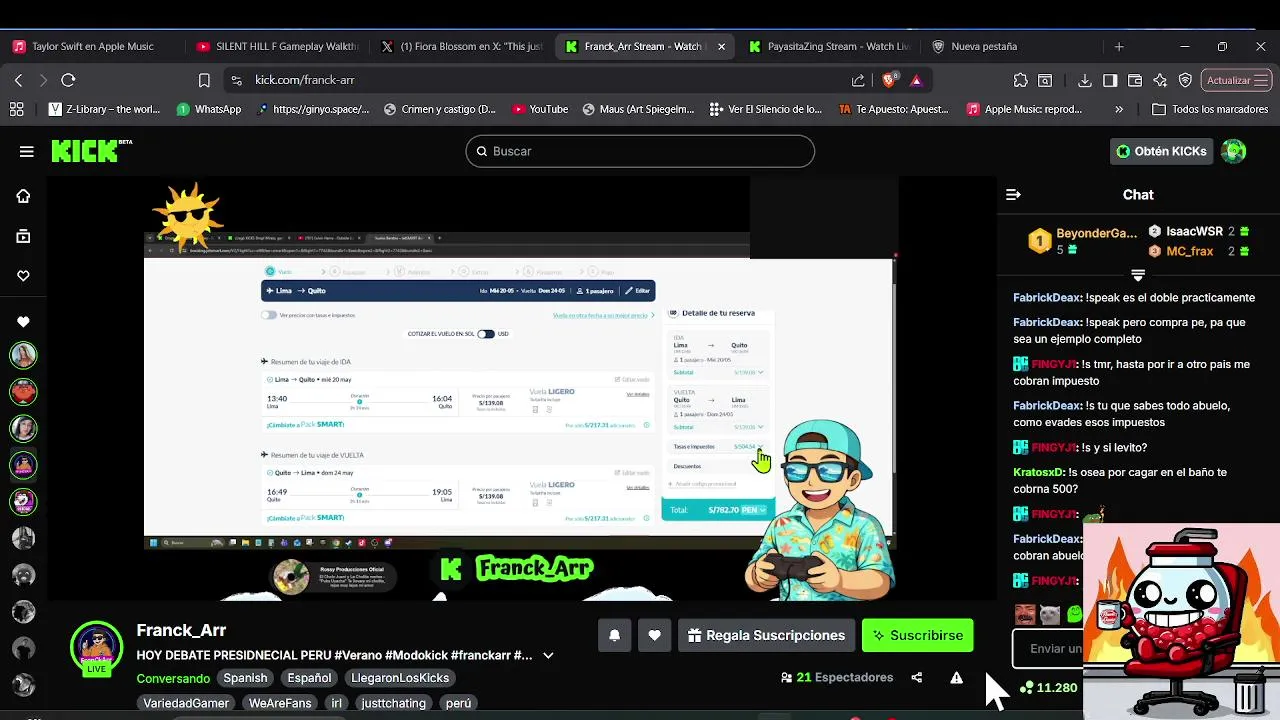Open the Franck_Arr streamer avatar
This screenshot has width=1280, height=720.
(96, 647)
